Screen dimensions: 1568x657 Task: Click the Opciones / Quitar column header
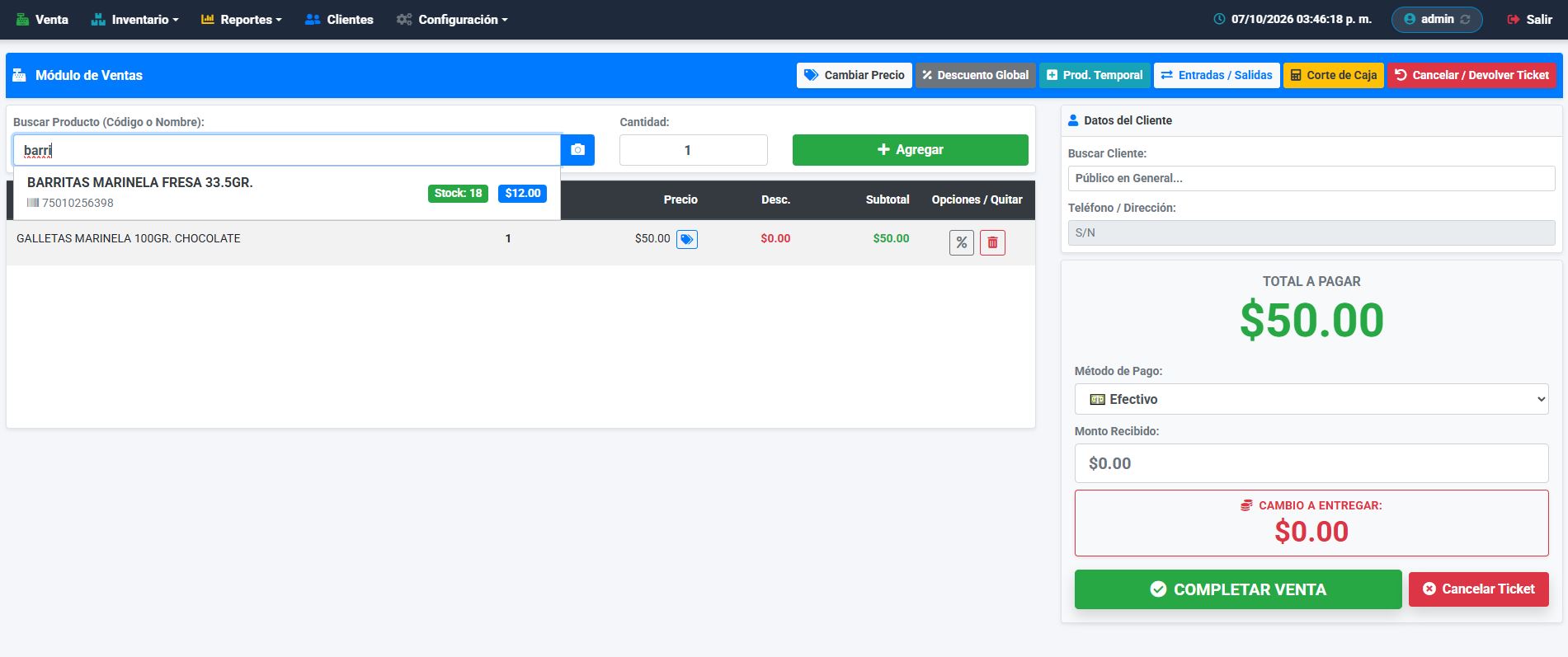tap(977, 199)
